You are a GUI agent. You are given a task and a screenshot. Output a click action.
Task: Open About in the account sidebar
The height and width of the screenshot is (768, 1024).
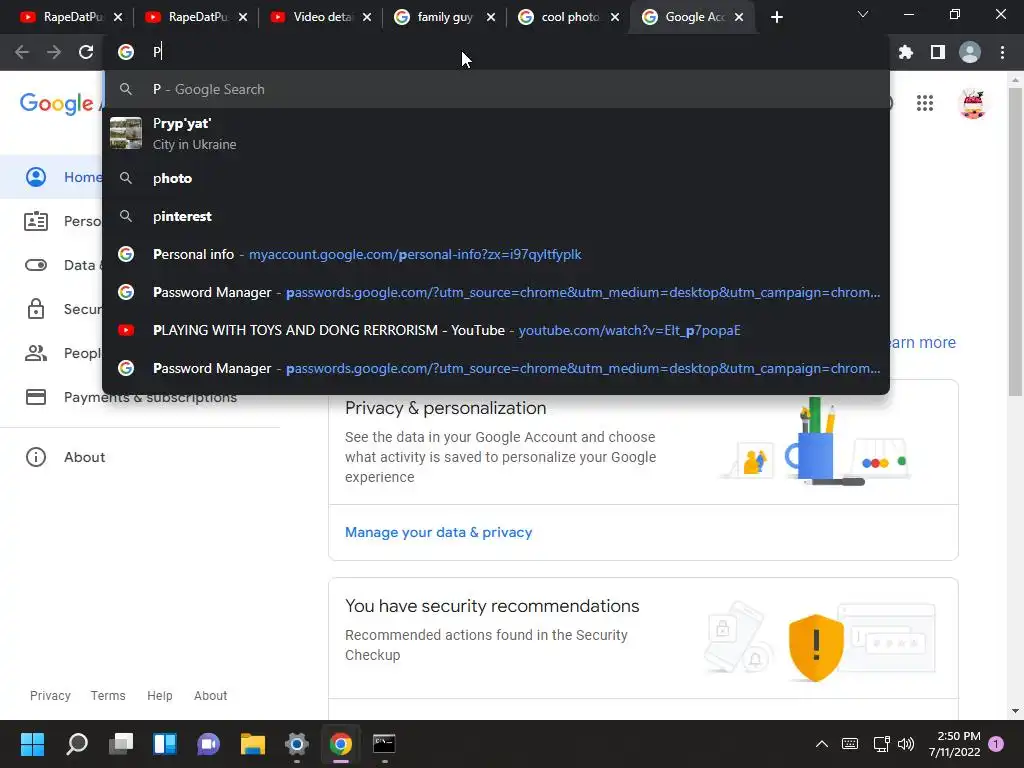click(x=84, y=457)
